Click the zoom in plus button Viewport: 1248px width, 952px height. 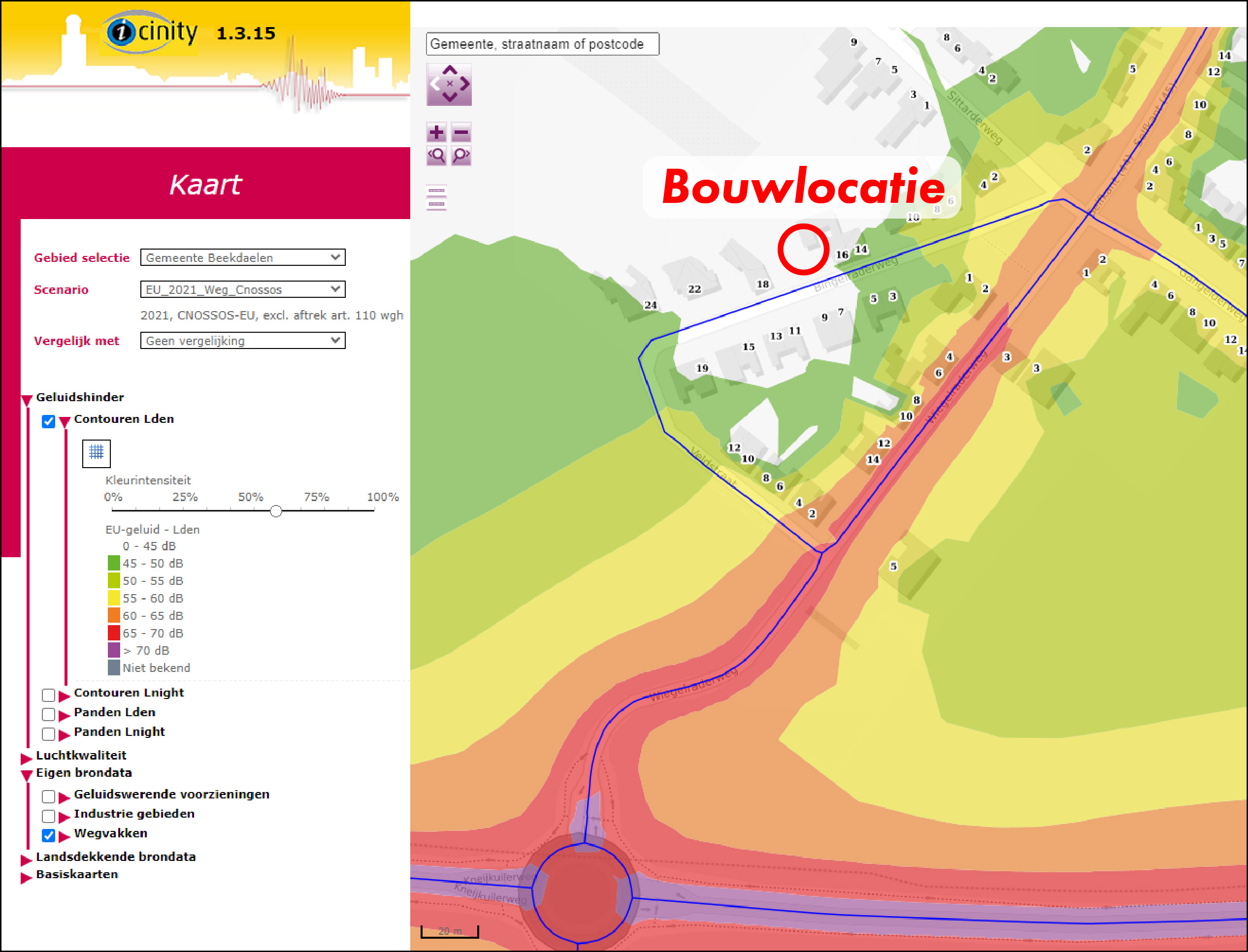point(436,132)
